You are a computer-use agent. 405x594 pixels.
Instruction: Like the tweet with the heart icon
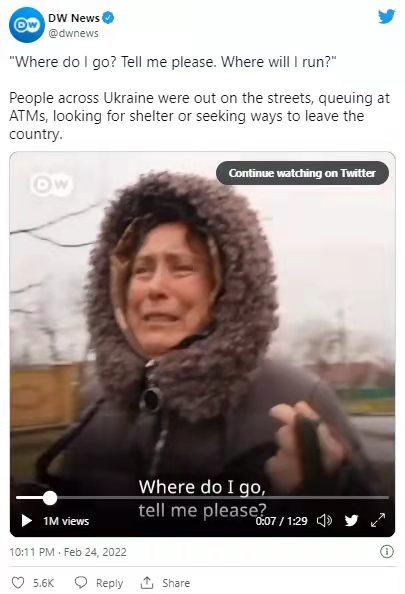pyautogui.click(x=18, y=583)
